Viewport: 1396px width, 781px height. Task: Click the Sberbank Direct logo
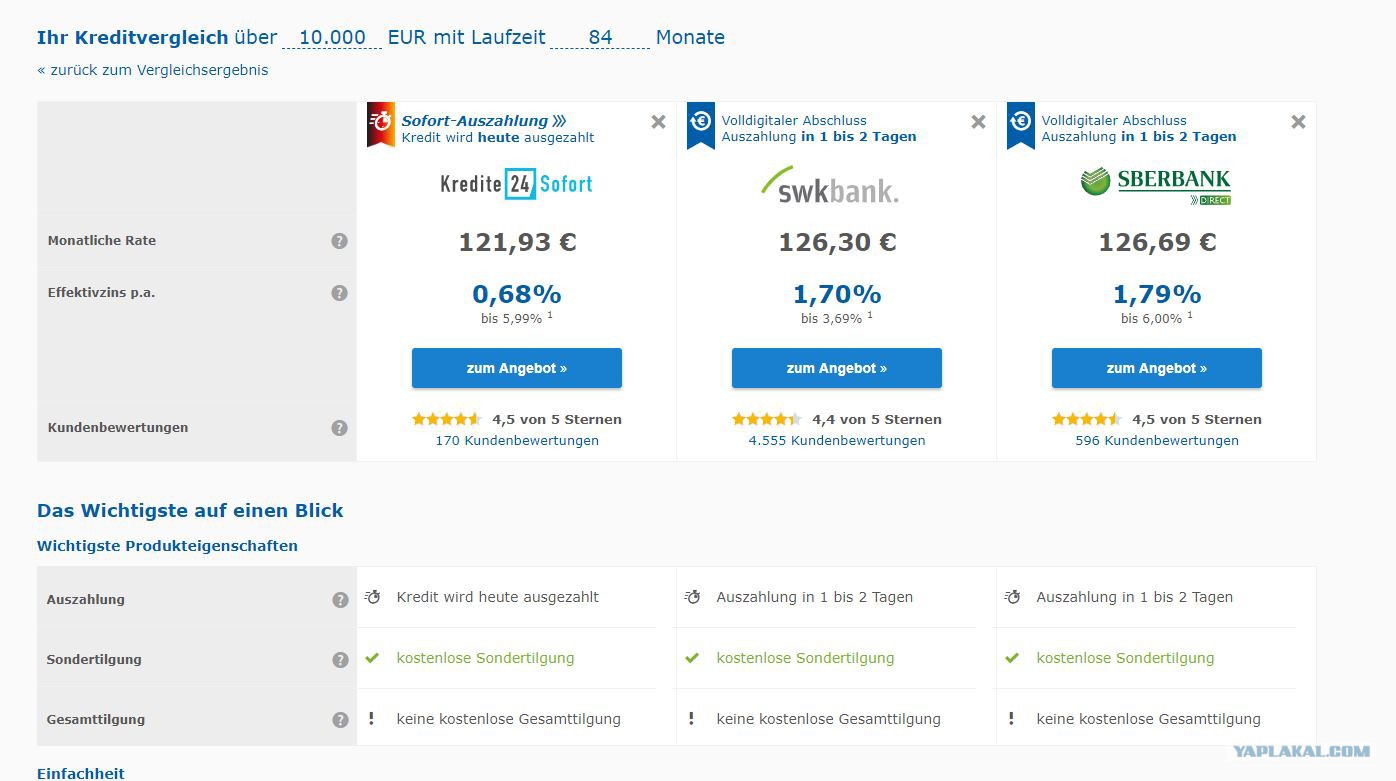[x=1156, y=186]
